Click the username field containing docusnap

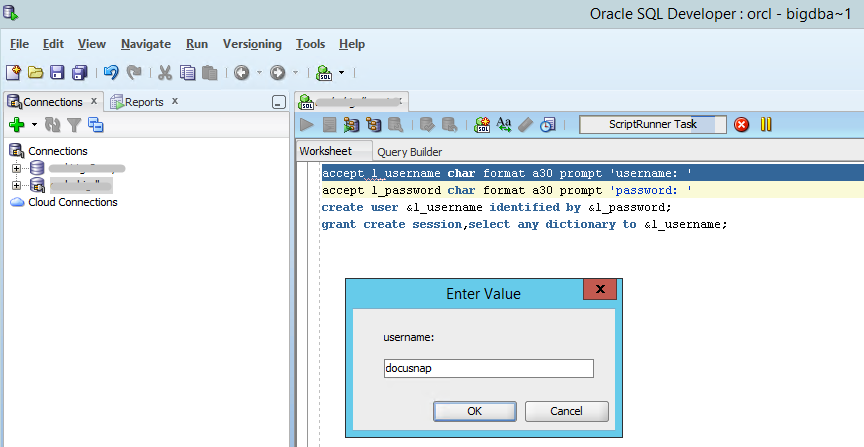(x=489, y=368)
